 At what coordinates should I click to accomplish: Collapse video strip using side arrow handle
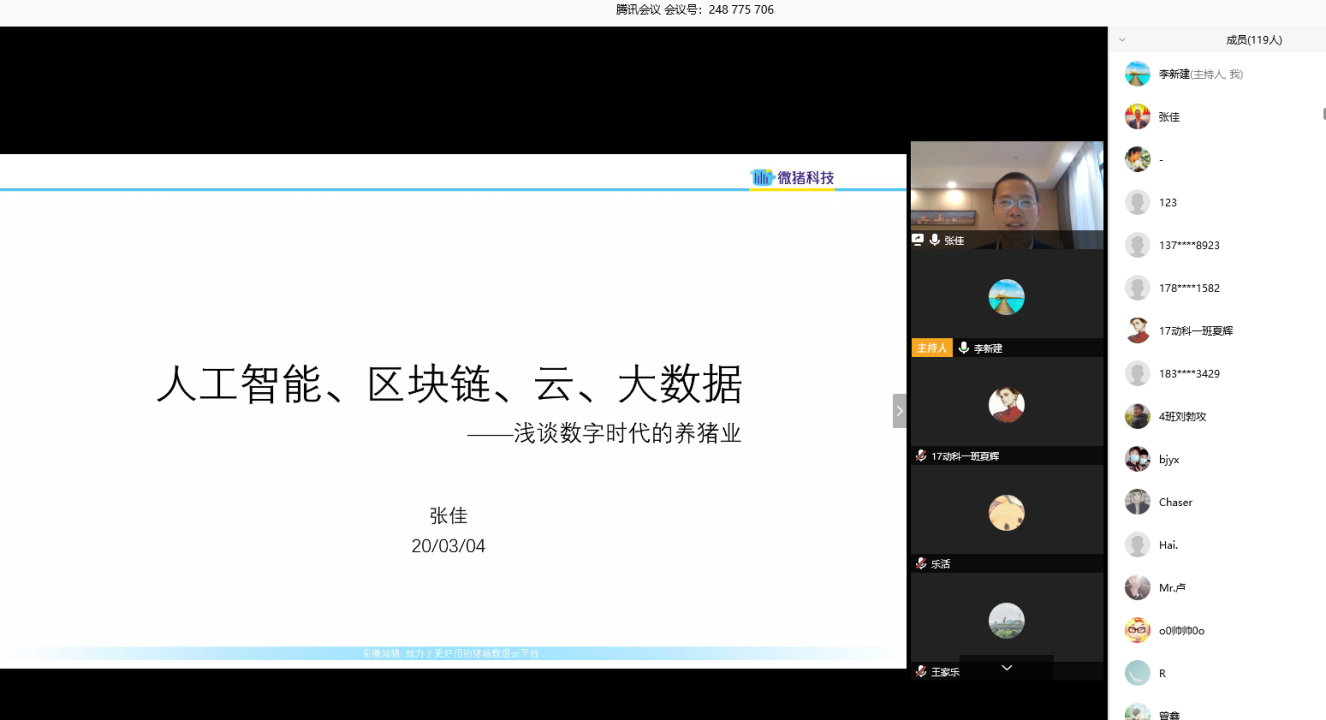(899, 411)
